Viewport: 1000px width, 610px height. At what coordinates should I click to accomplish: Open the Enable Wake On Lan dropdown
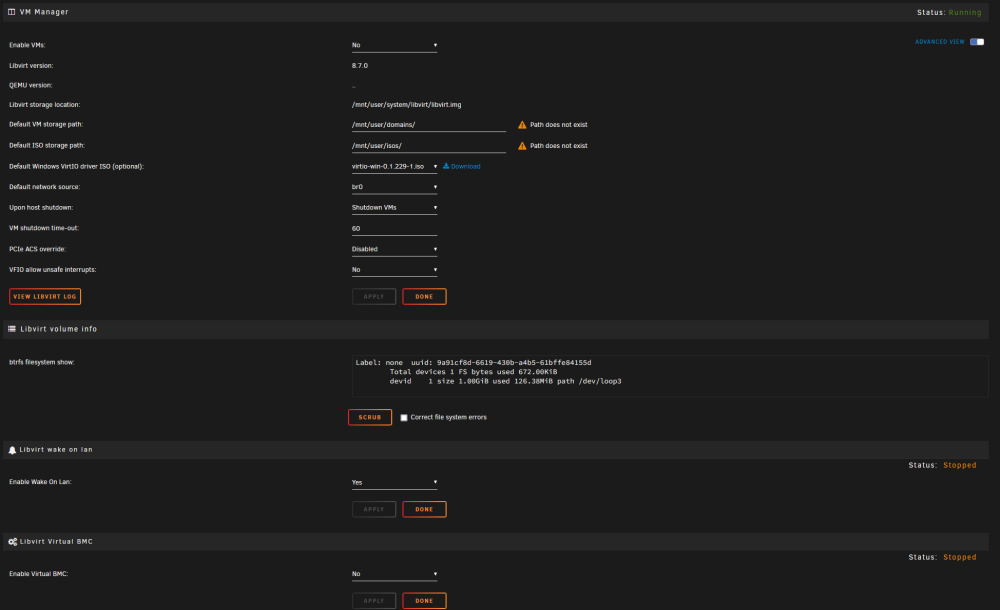point(394,482)
